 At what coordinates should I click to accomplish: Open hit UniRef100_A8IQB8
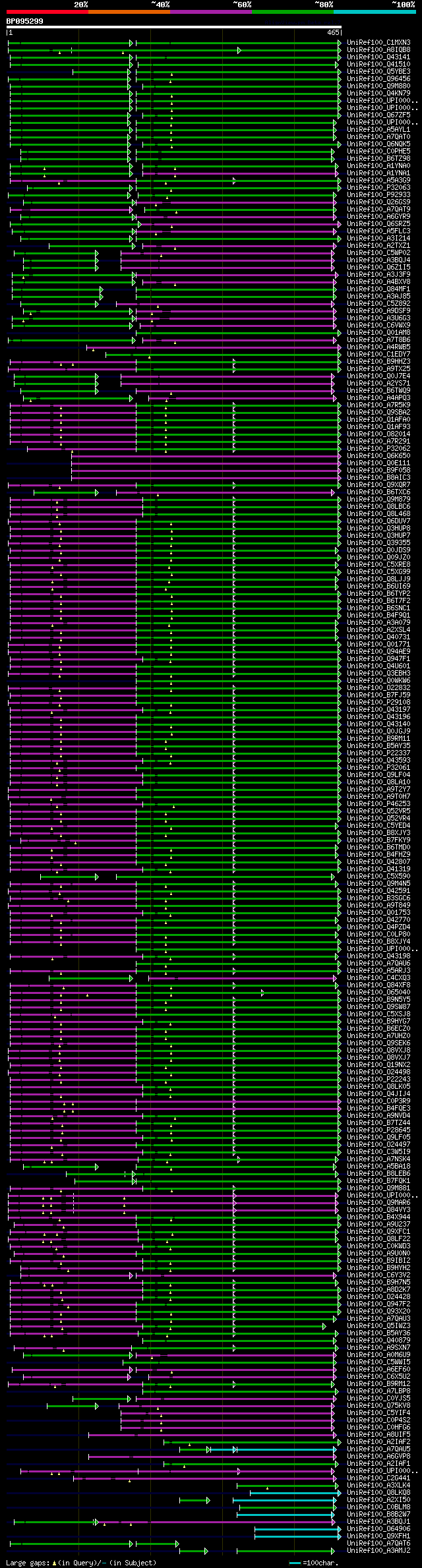378,49
